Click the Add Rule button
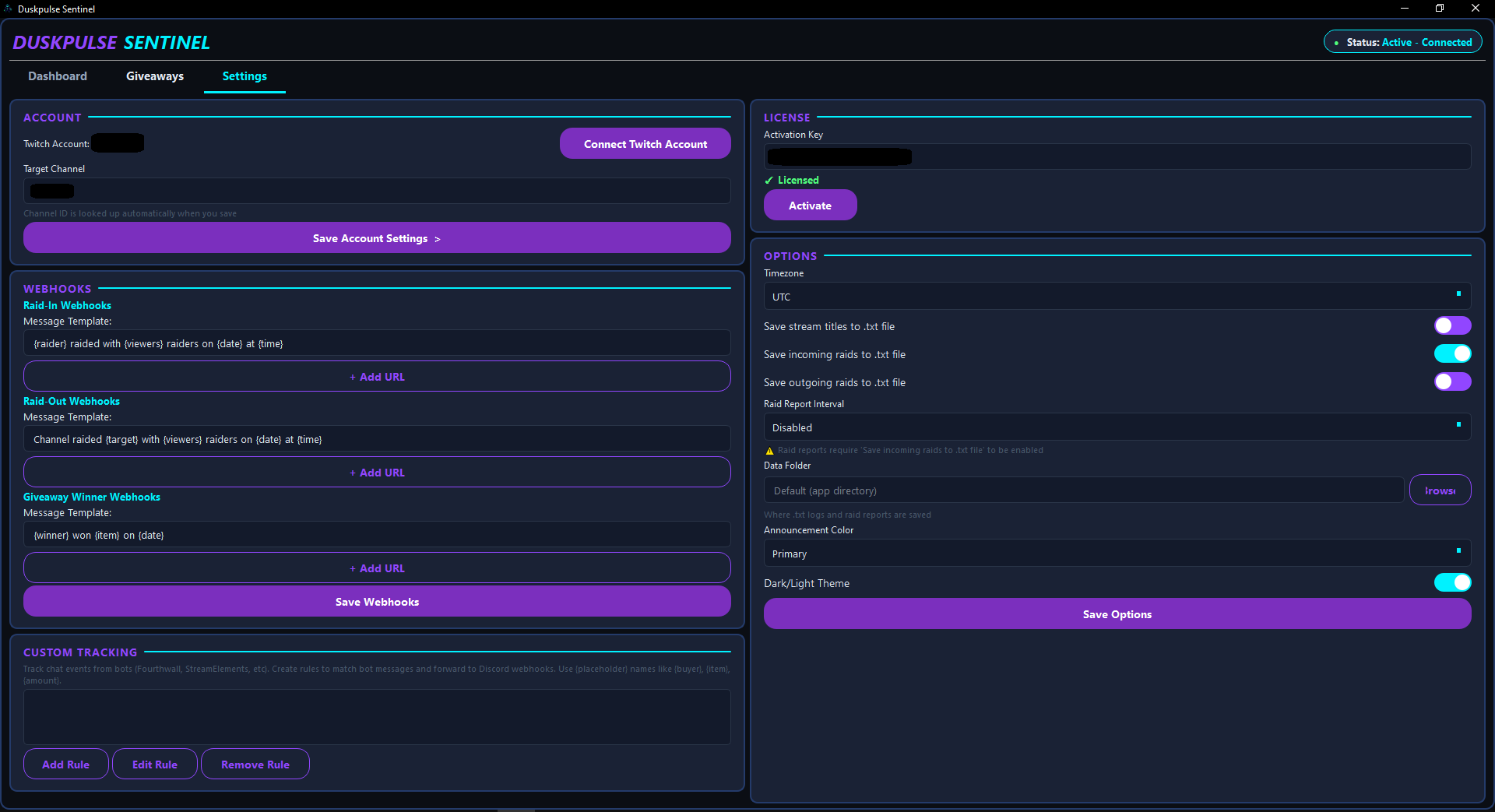The width and height of the screenshot is (1495, 812). point(66,765)
